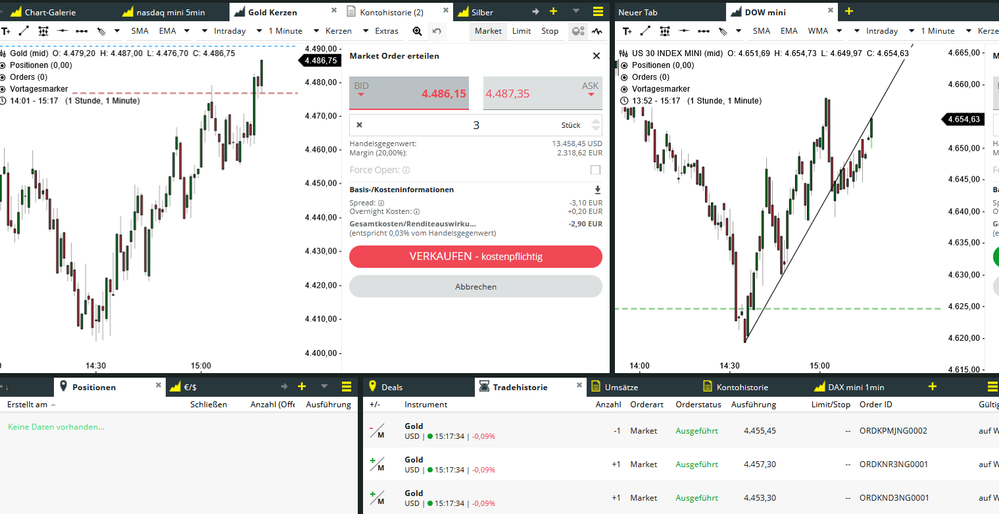Select three-point line tool in DOW mini toolbar
999x514 pixels.
point(703,31)
